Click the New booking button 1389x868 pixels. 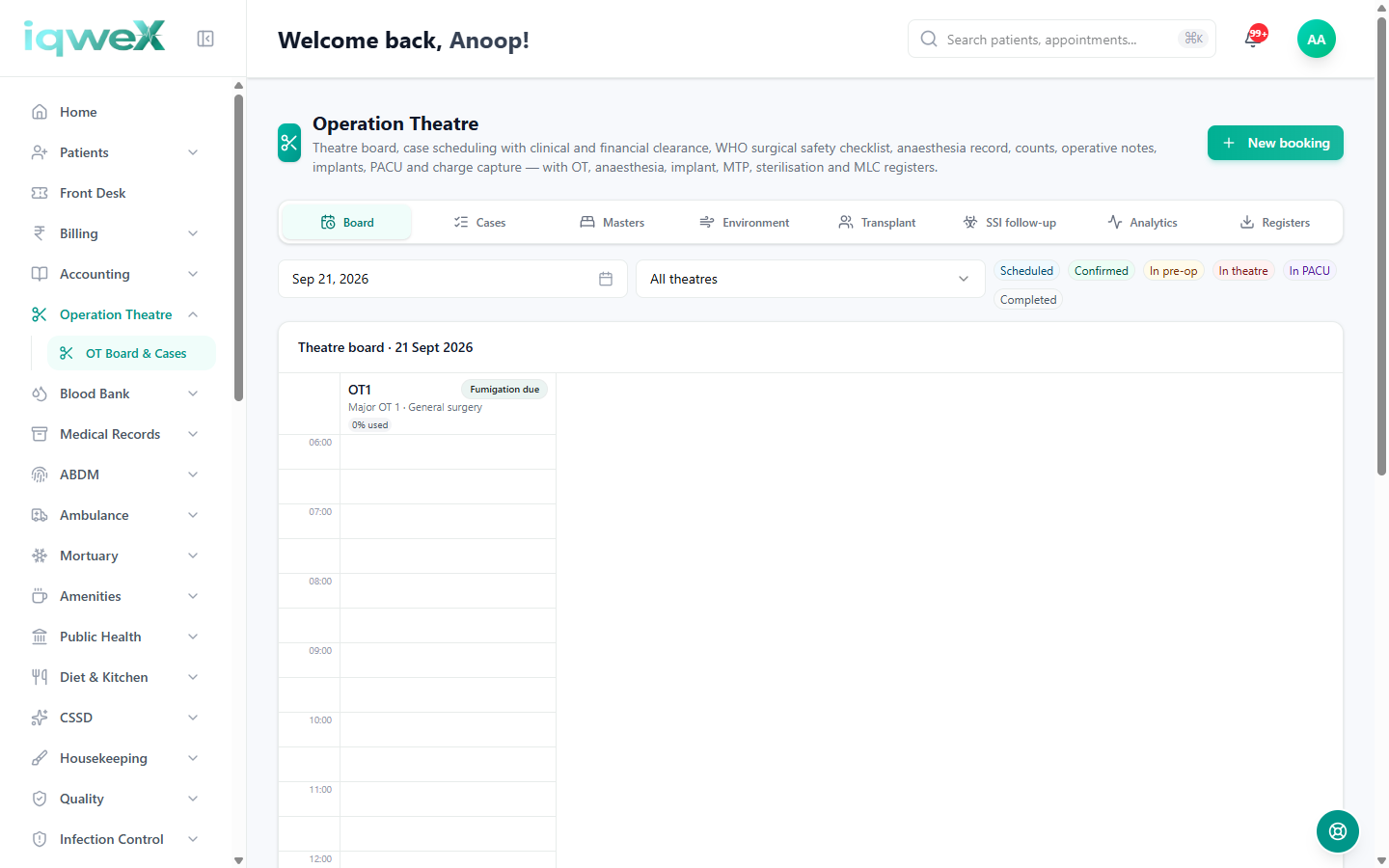(1275, 143)
